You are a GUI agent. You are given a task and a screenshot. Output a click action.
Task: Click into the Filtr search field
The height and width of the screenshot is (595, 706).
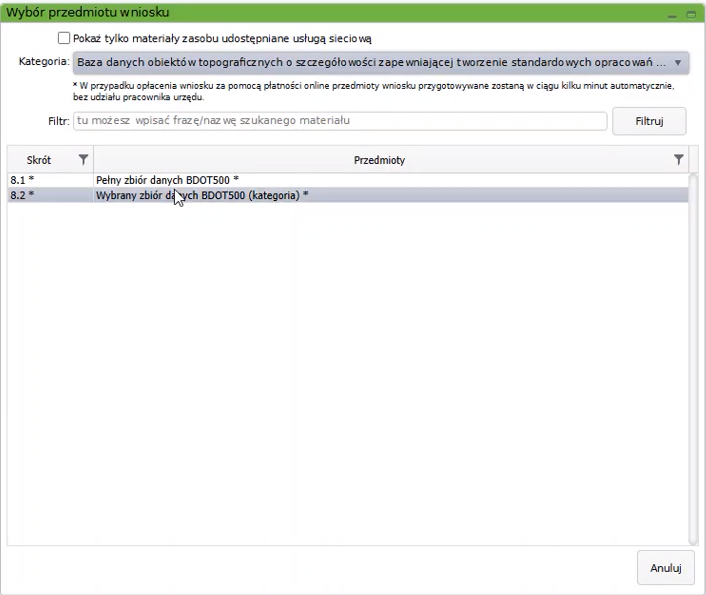[340, 121]
